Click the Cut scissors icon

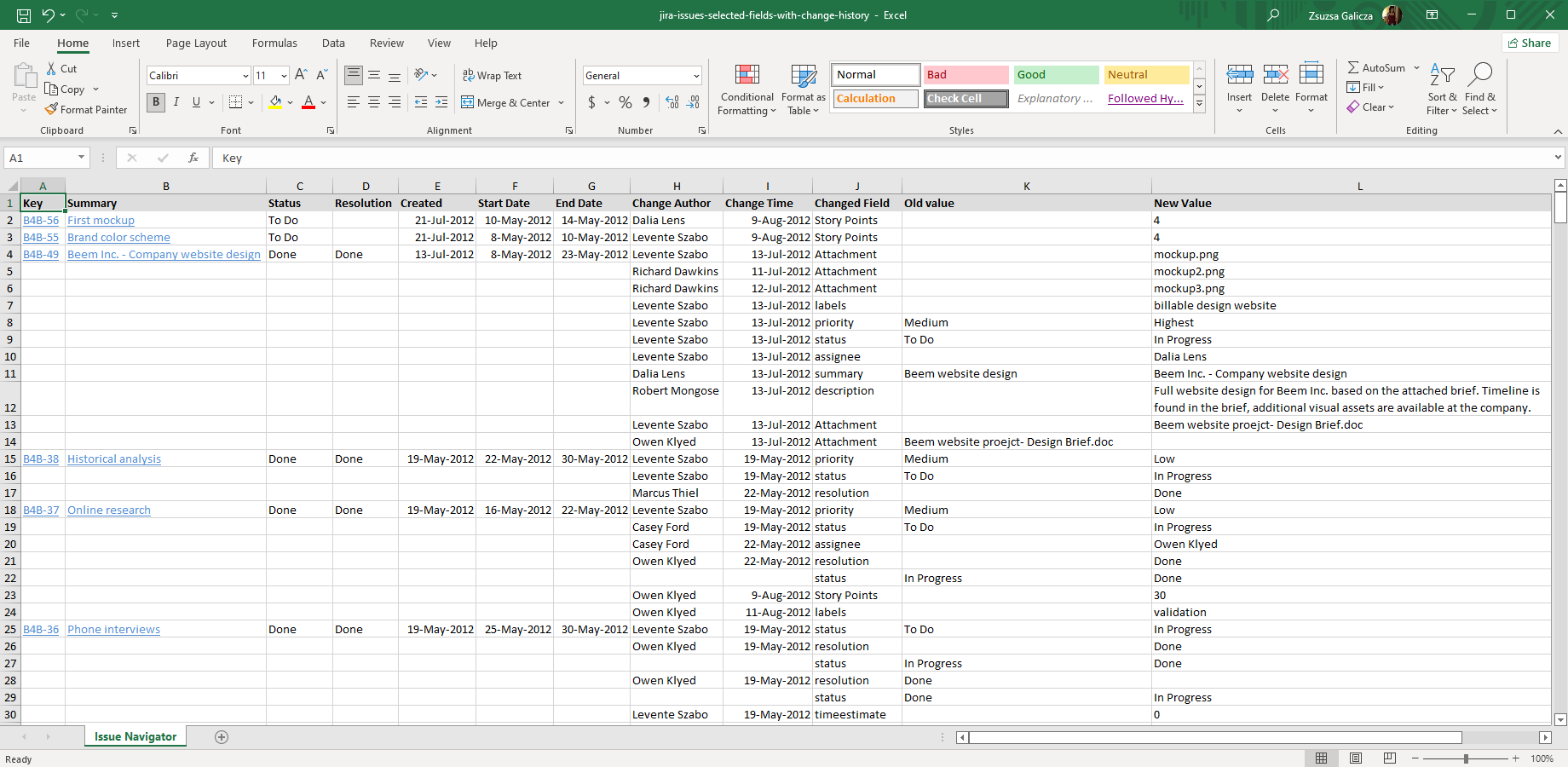51,68
